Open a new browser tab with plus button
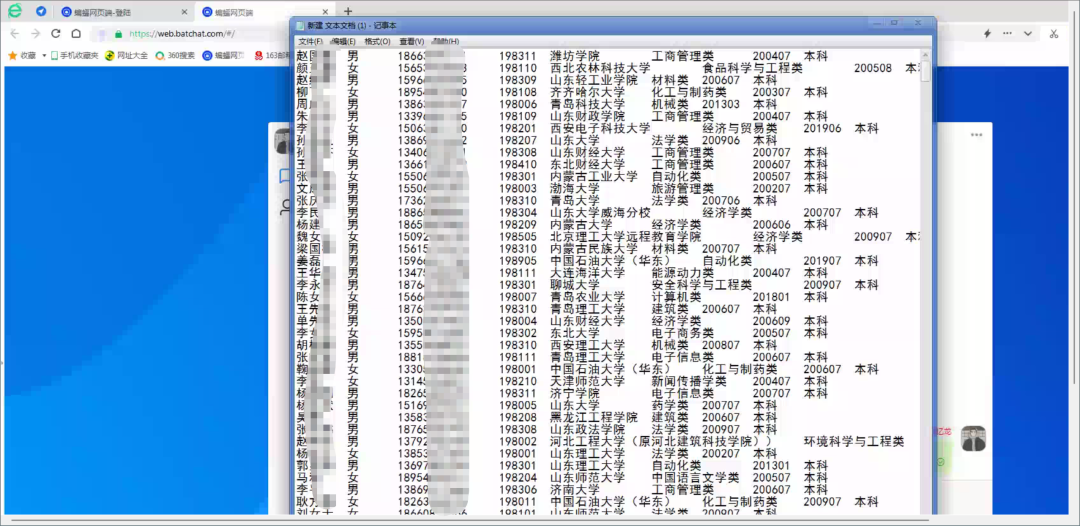 [x=348, y=12]
